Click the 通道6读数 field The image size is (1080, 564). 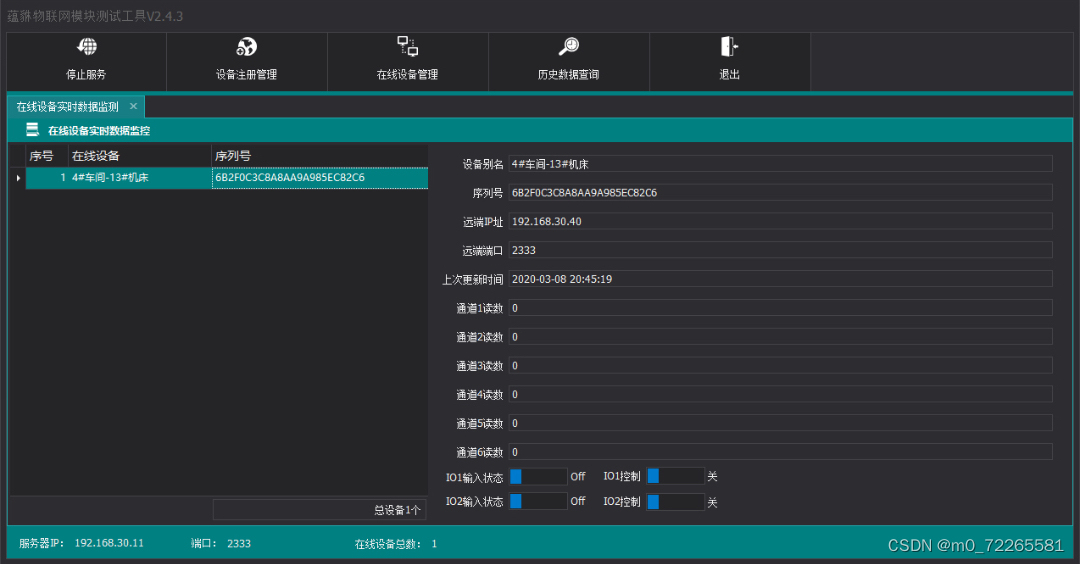tap(780, 452)
